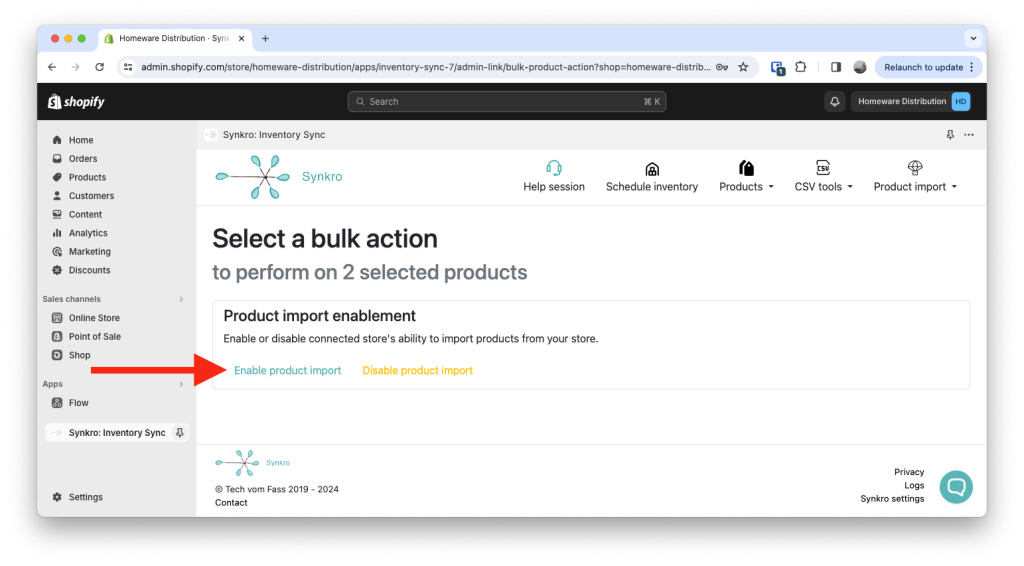Open Synkro settings link
This screenshot has width=1024, height=566.
(892, 499)
